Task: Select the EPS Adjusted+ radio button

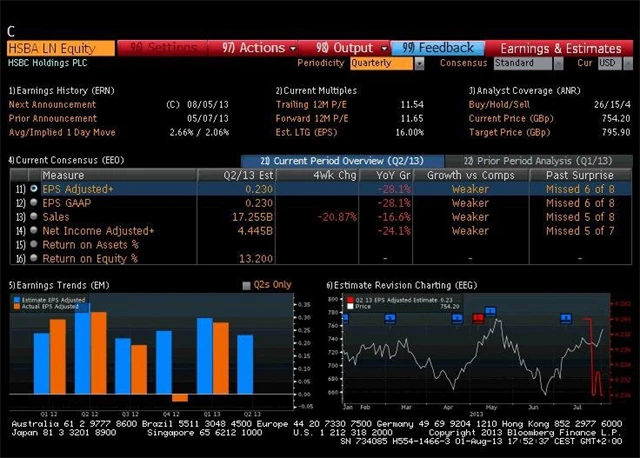Action: coord(34,189)
